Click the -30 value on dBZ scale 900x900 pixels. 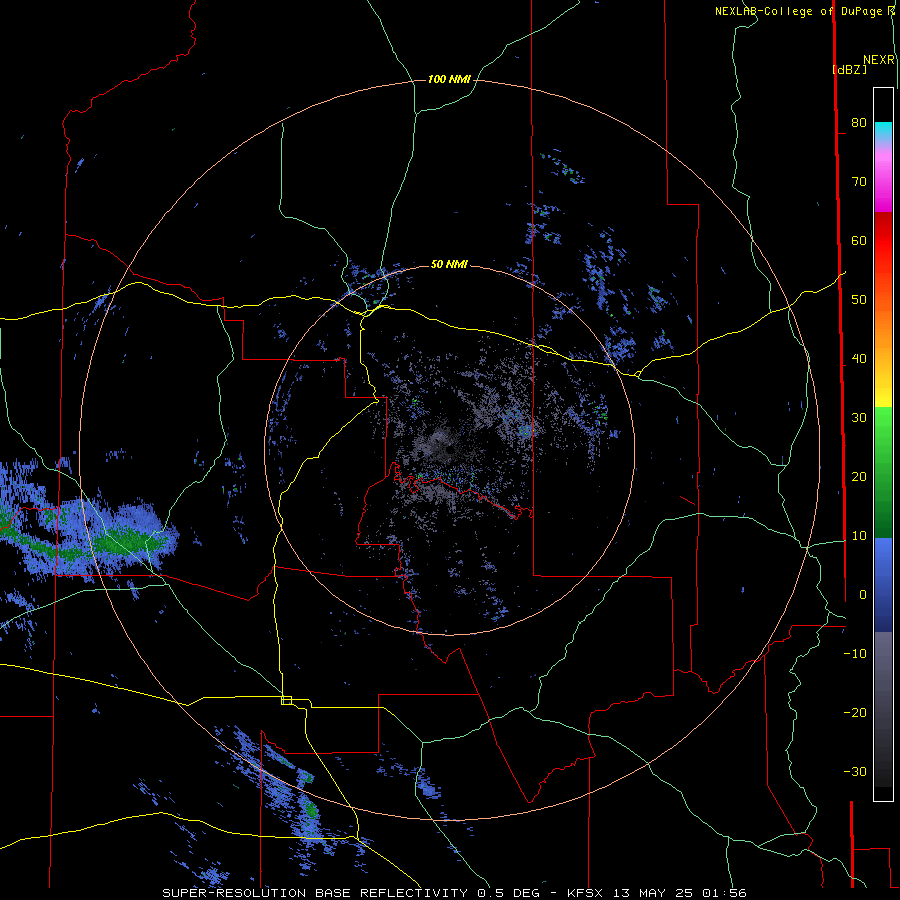855,771
